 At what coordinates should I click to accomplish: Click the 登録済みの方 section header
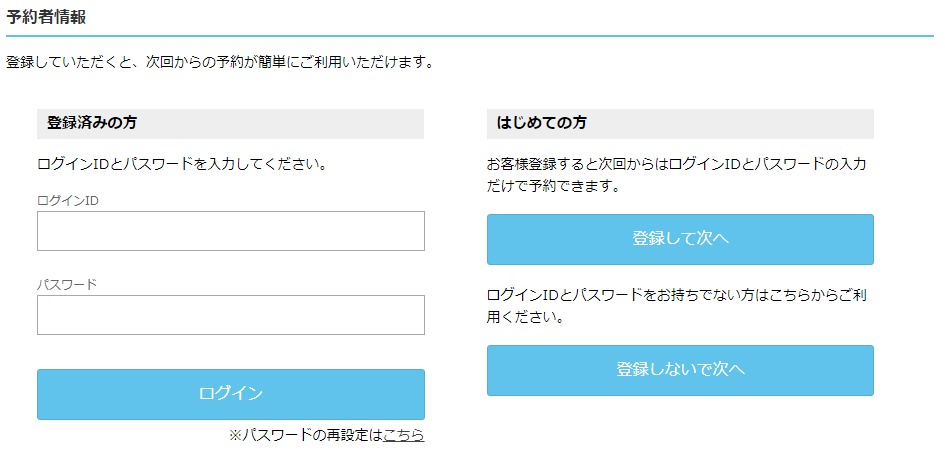[x=92, y=123]
